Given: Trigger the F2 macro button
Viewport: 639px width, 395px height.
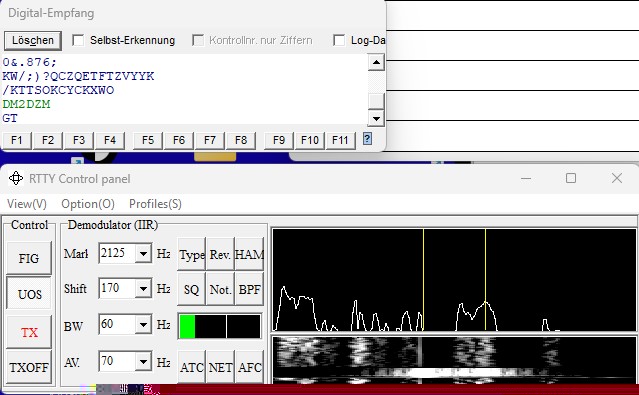Looking at the screenshot, I should coord(48,141).
